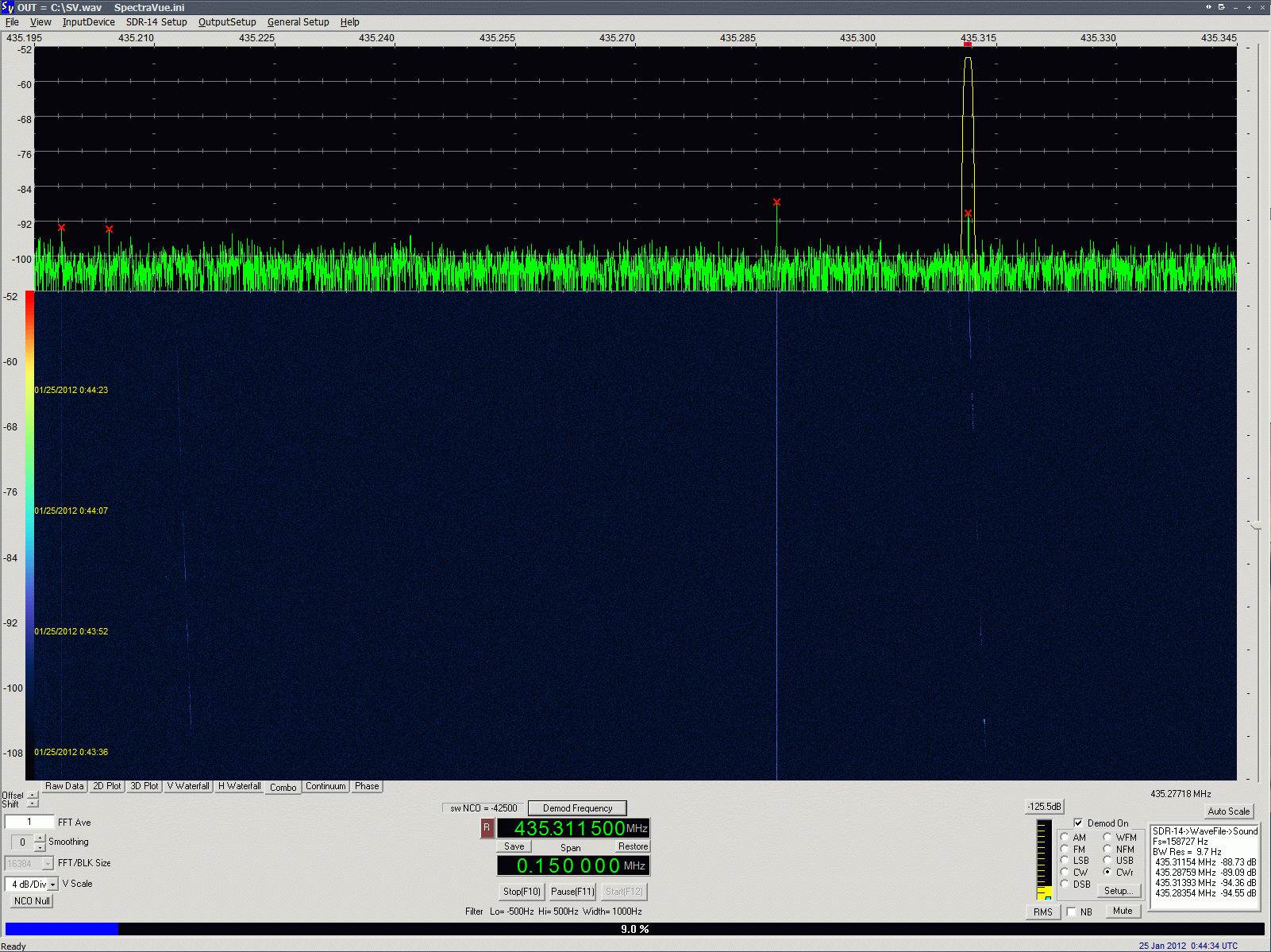This screenshot has width=1271, height=952.
Task: Click the red X peak marker near 435.290
Action: click(776, 202)
